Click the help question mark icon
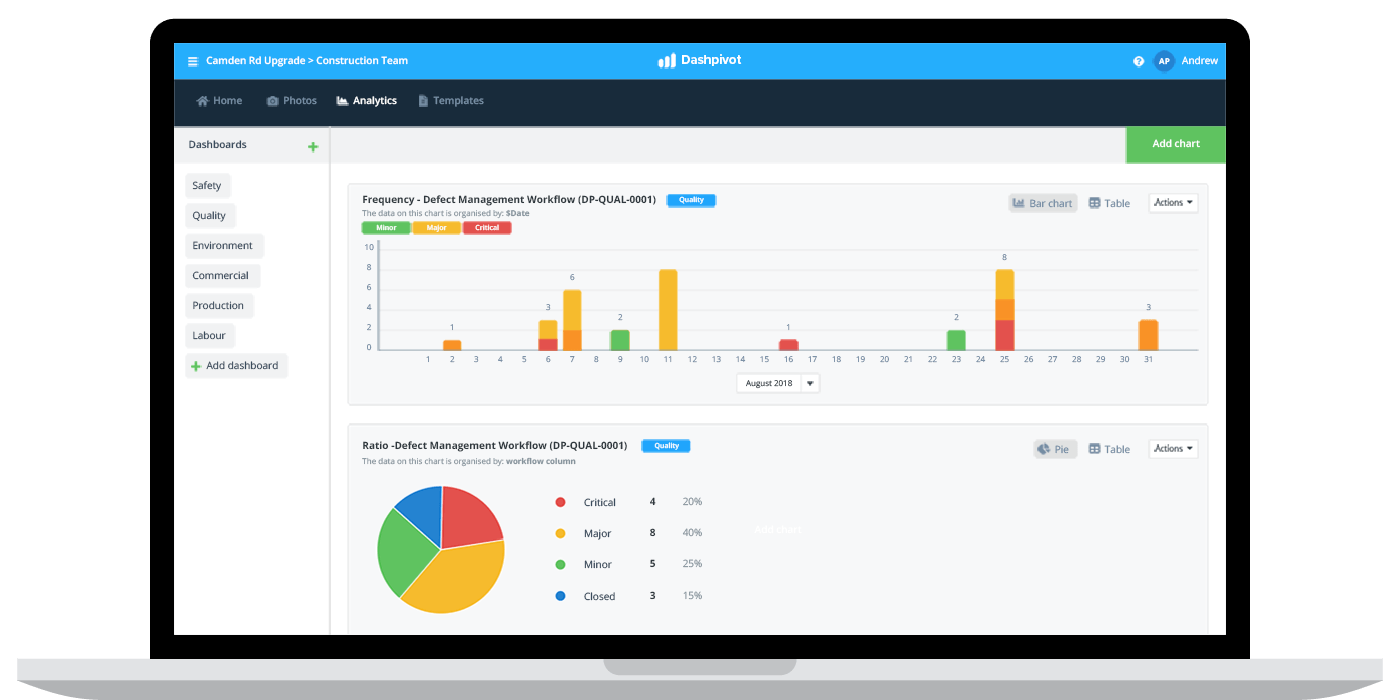 [x=1138, y=61]
